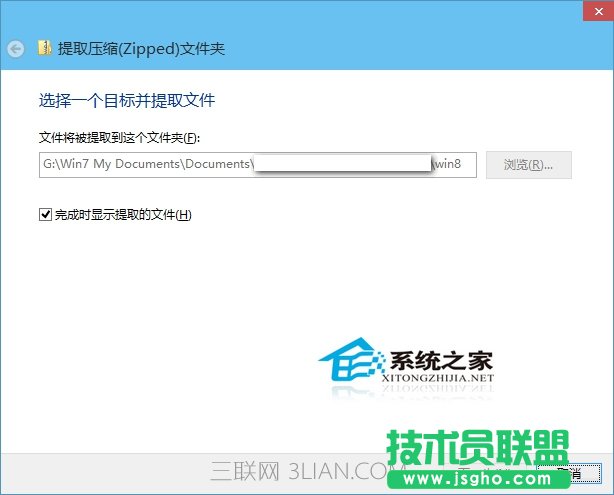The image size is (614, 495).
Task: Click the back arrow in the wizard header
Action: coord(15,48)
